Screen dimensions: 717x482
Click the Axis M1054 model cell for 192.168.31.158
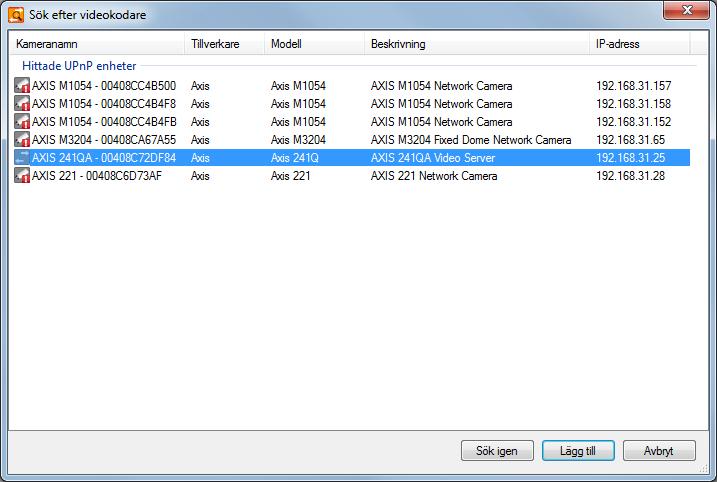(298, 103)
